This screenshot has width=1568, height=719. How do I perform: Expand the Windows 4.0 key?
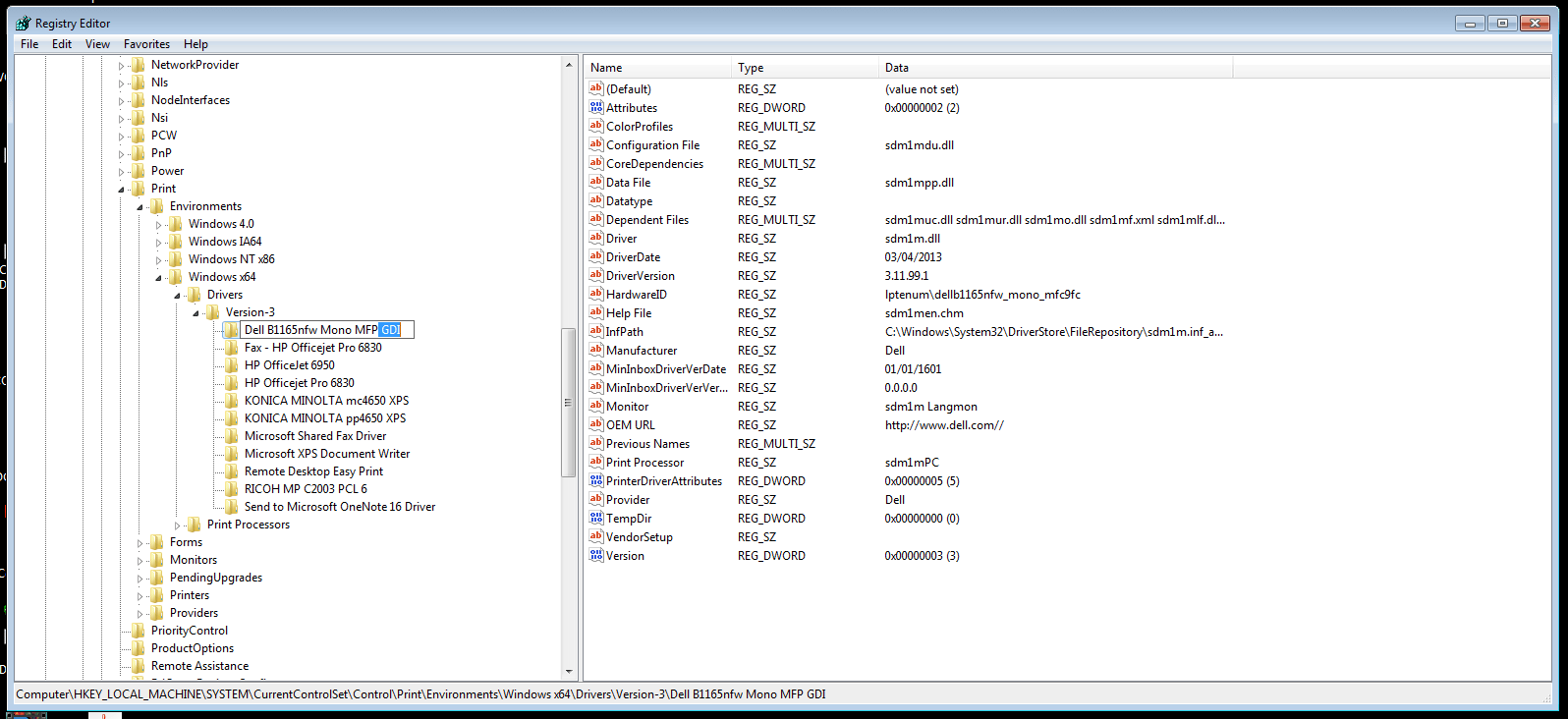tap(159, 225)
